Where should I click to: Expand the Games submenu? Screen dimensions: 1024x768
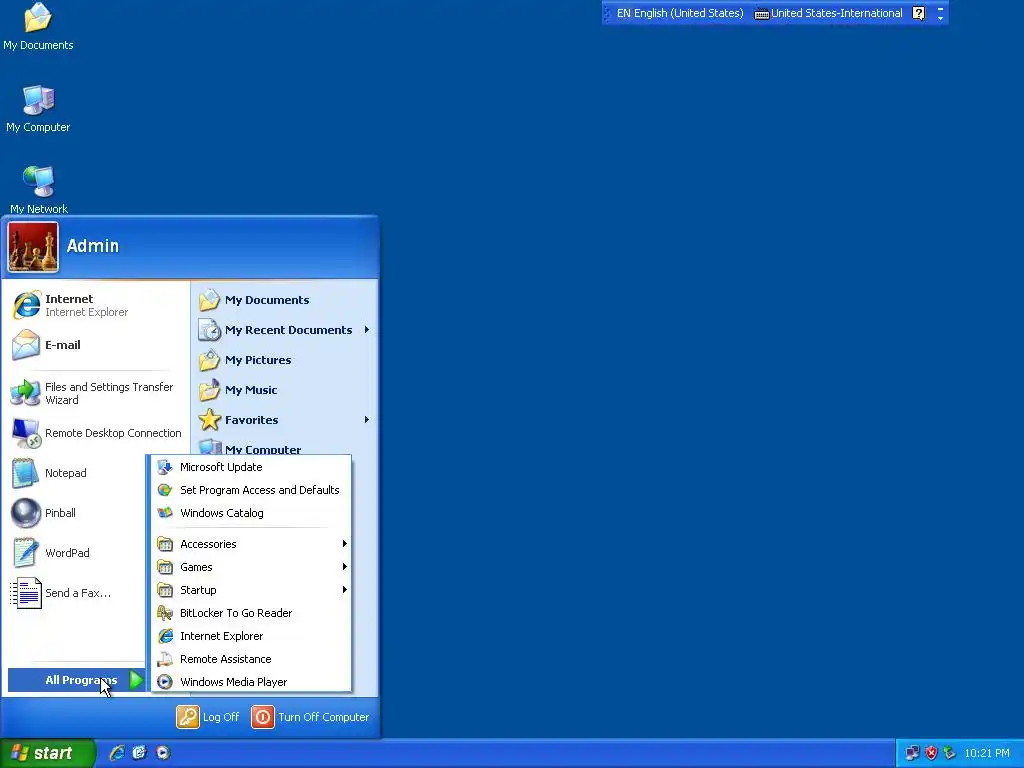click(251, 567)
